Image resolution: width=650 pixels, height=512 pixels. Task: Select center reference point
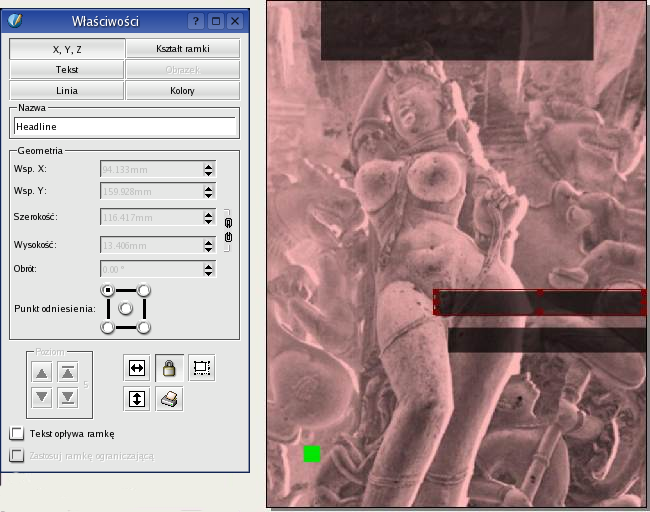click(126, 308)
